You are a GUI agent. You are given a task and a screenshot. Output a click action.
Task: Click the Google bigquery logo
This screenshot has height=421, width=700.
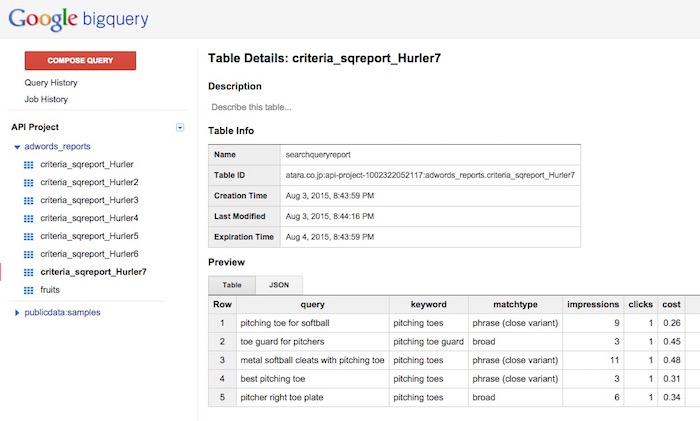pos(79,19)
